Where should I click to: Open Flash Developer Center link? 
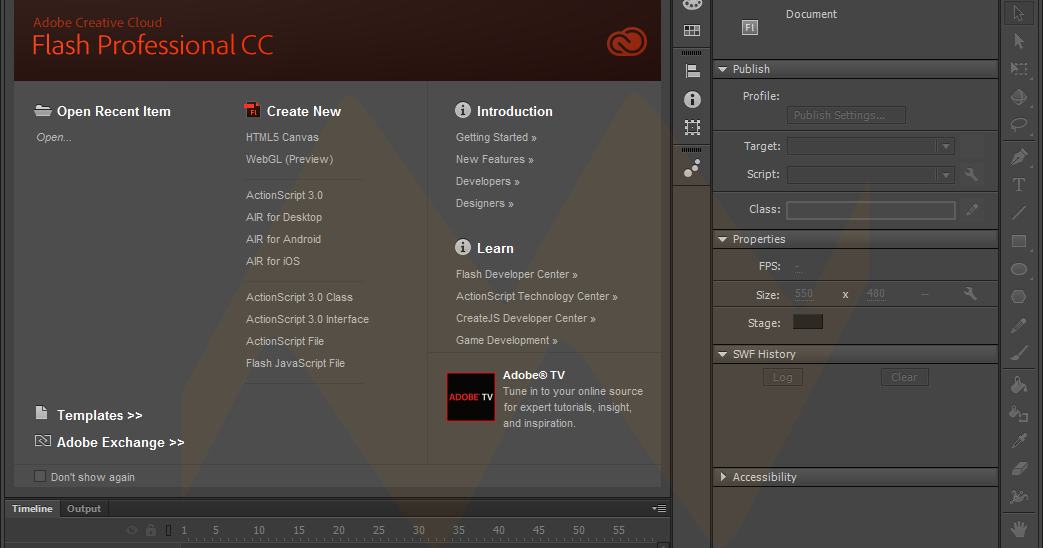(x=517, y=274)
